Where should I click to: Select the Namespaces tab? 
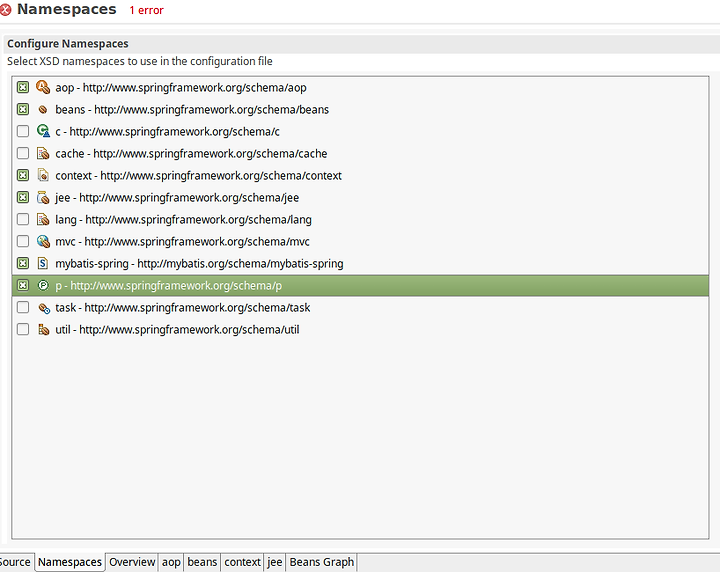point(70,562)
